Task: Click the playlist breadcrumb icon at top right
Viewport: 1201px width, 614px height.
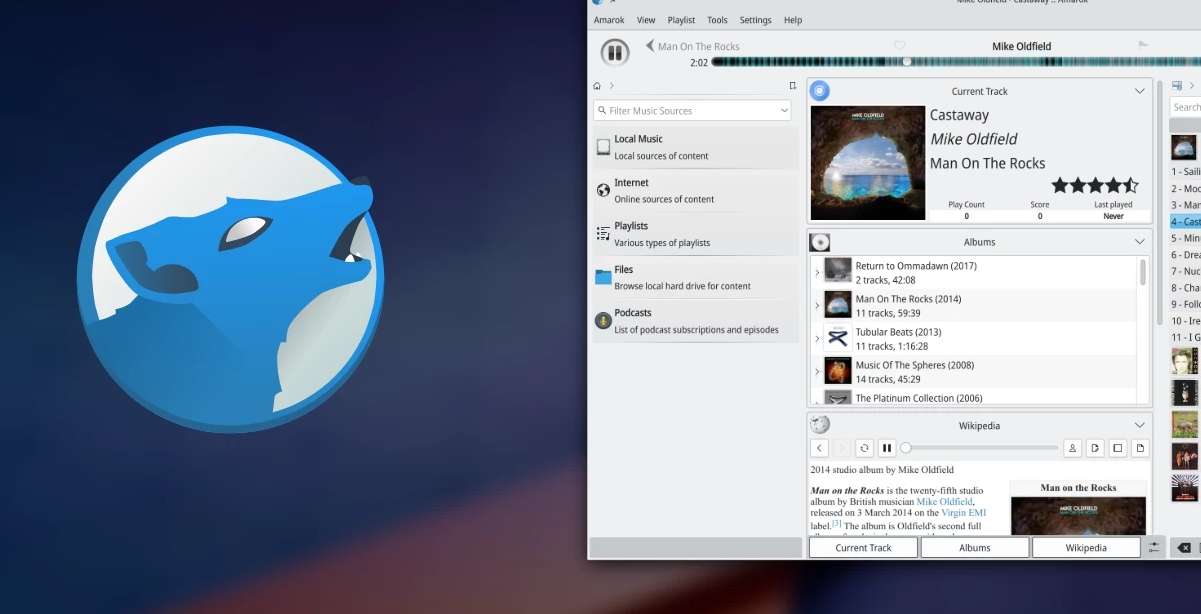Action: tap(1177, 86)
